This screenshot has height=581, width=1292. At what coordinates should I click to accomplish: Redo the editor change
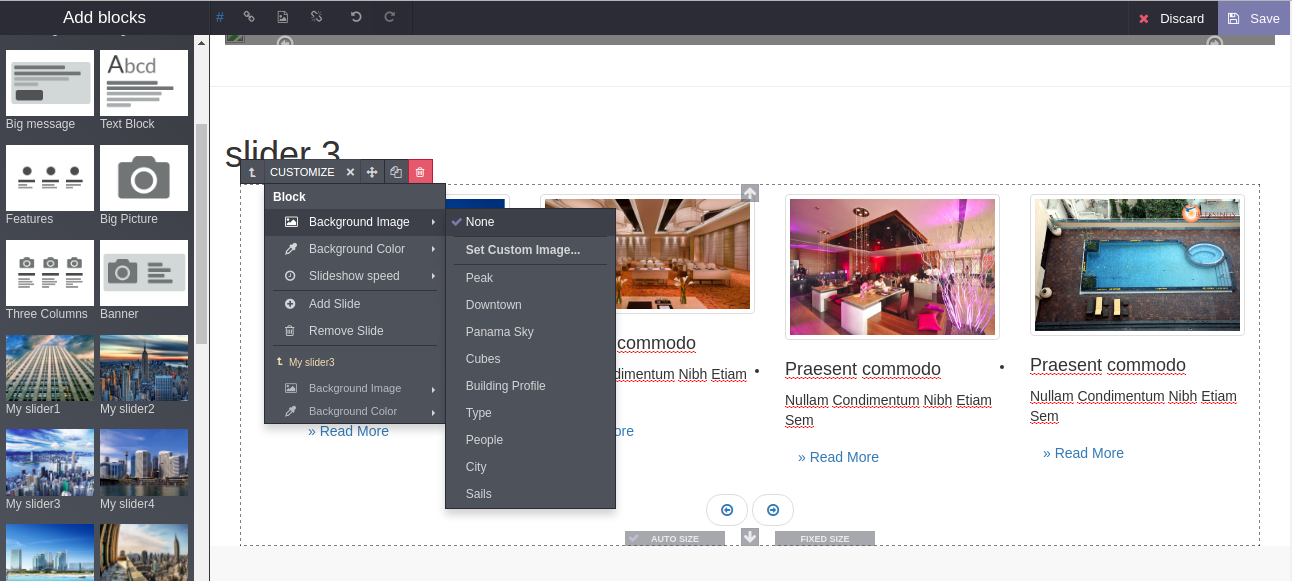point(390,18)
